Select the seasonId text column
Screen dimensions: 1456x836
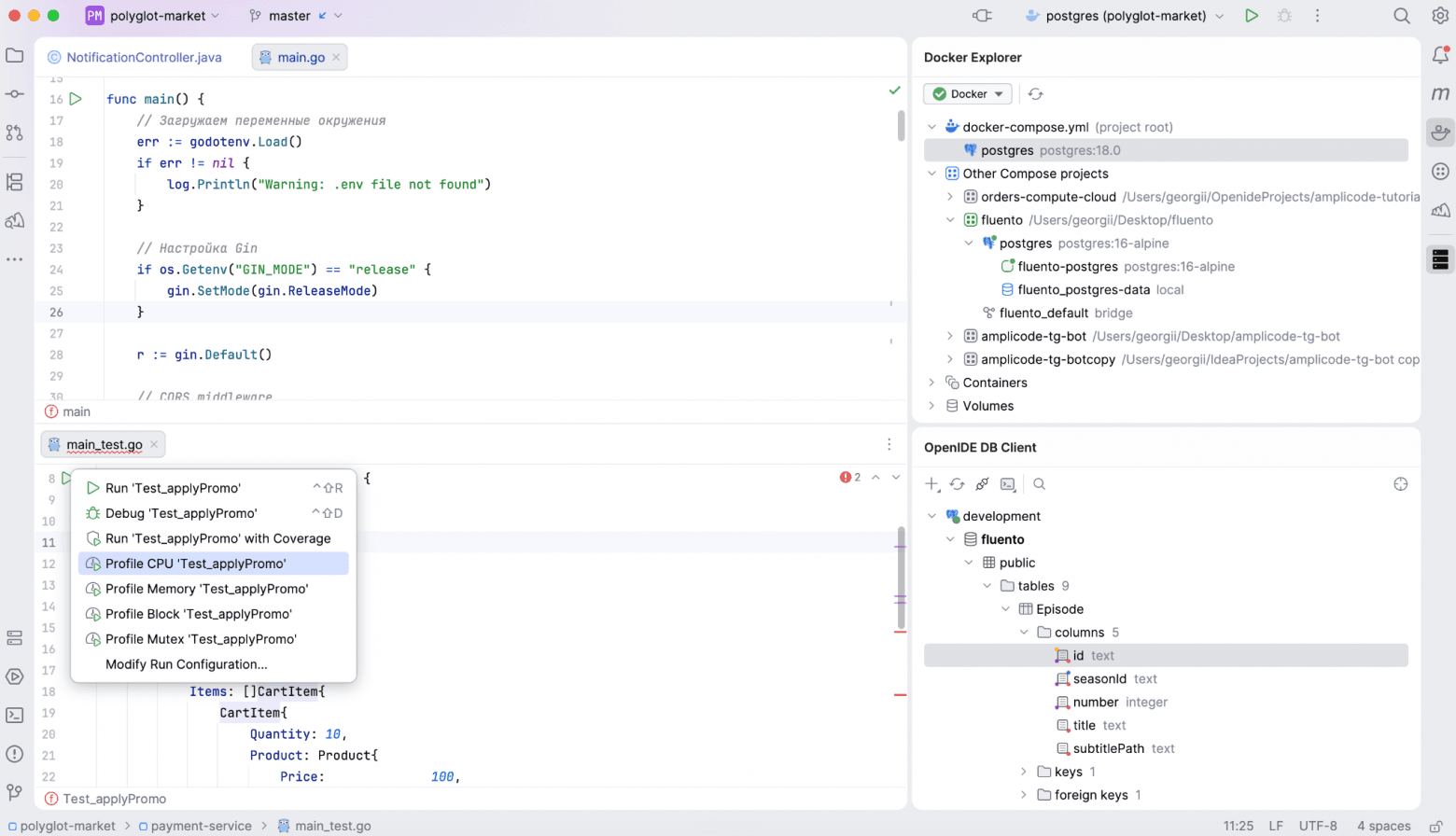(x=1166, y=679)
